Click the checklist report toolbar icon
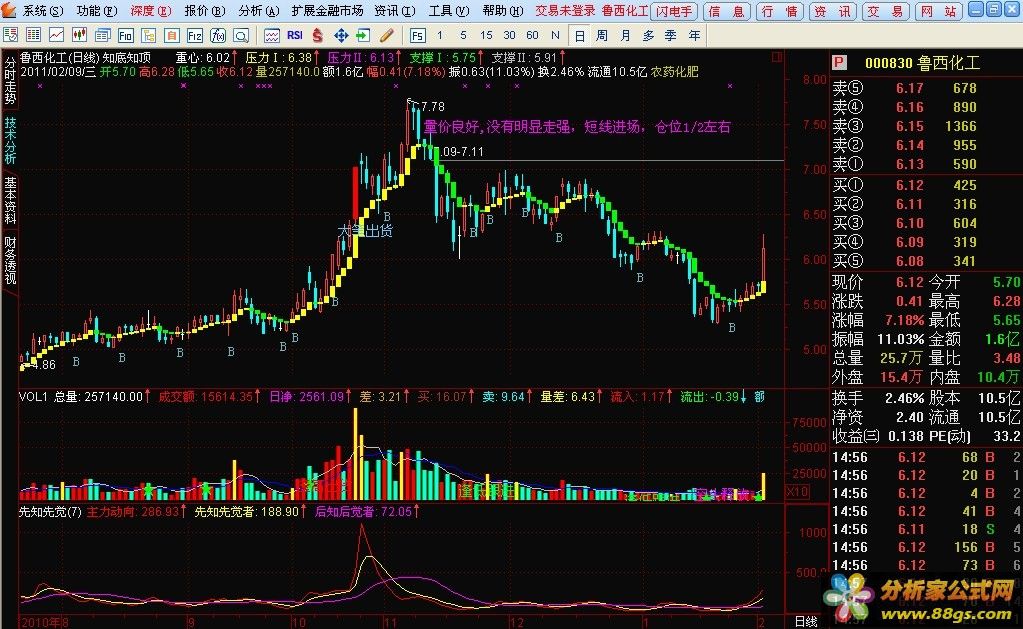Viewport: 1023px width, 629px height. pos(10,35)
